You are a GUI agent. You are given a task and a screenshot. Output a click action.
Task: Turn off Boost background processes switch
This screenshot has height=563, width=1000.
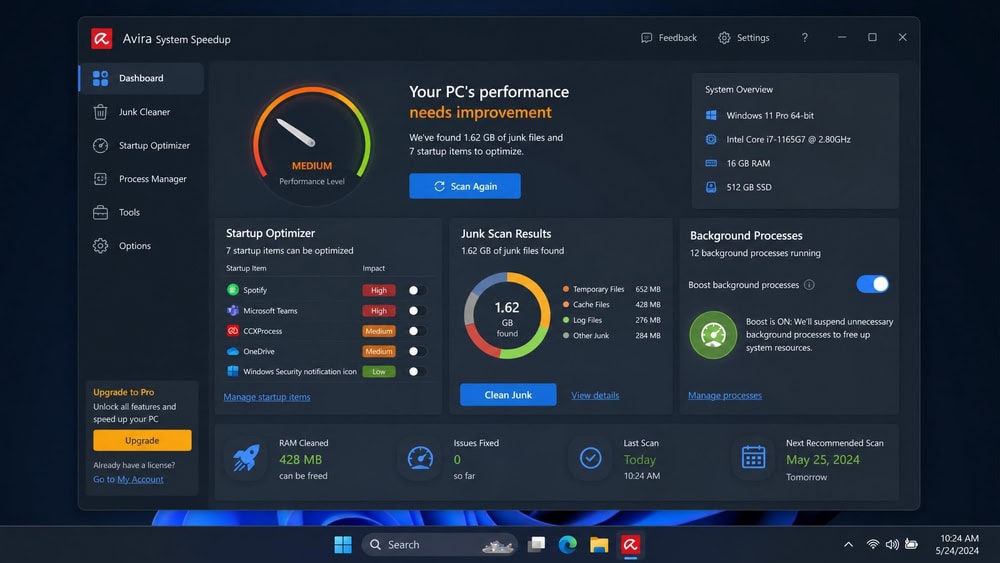click(x=872, y=284)
